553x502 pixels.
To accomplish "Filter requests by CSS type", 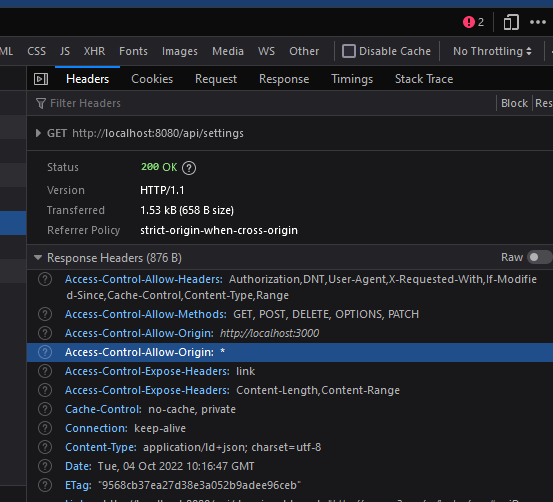I will (37, 51).
